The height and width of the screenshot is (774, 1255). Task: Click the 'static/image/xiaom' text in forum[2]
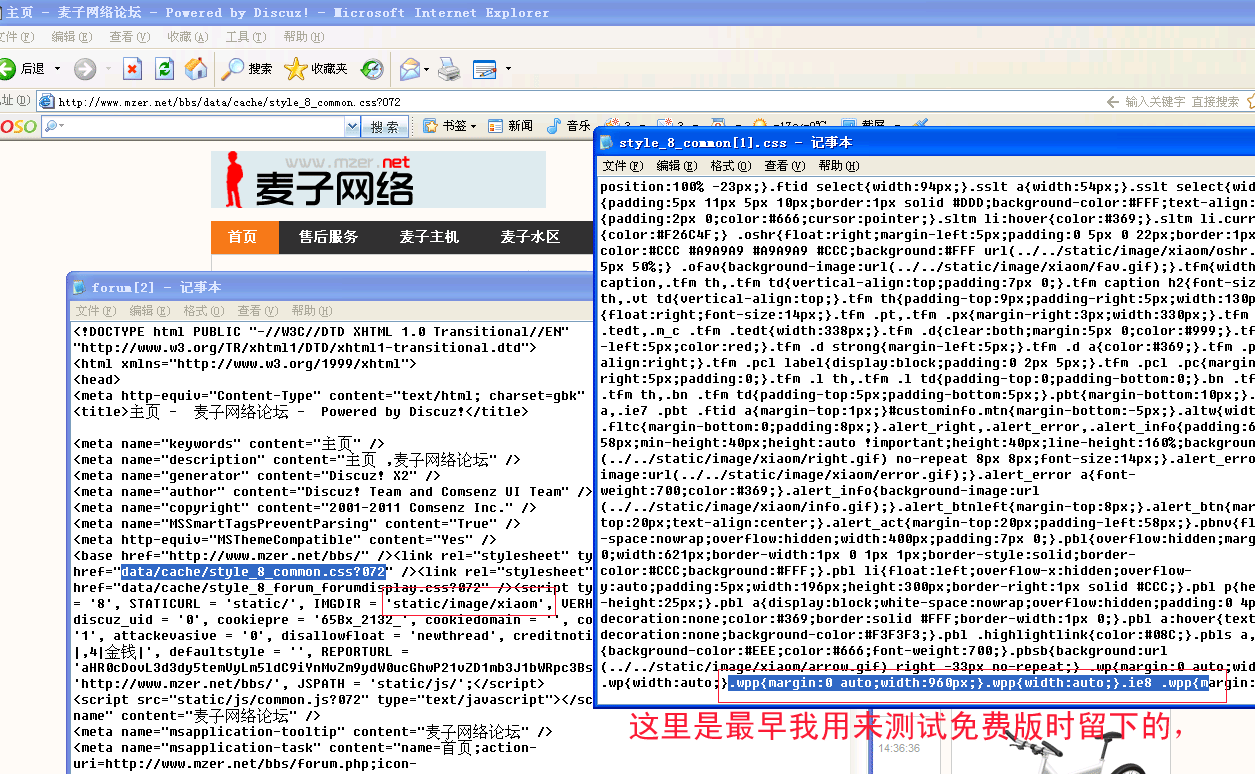tap(469, 604)
